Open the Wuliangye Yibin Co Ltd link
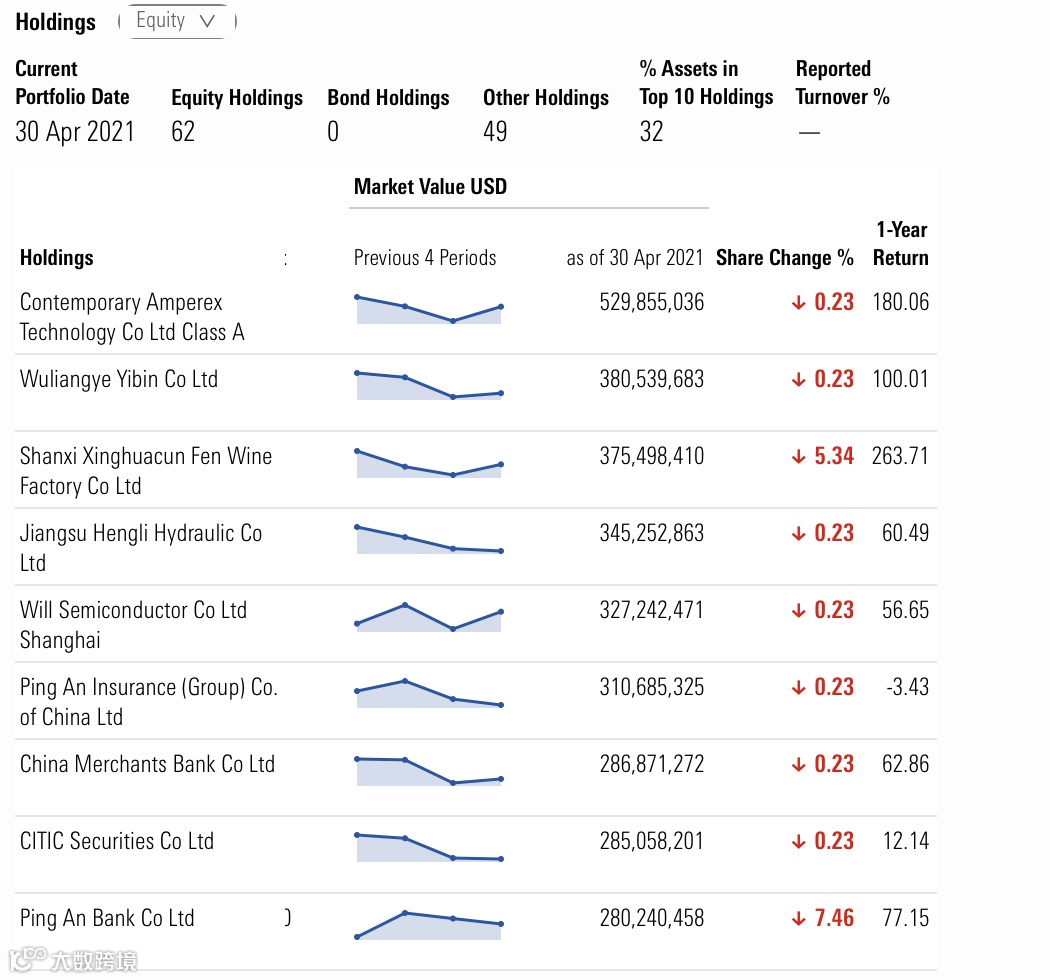Screen dimensions: 1050x980 click(x=119, y=380)
